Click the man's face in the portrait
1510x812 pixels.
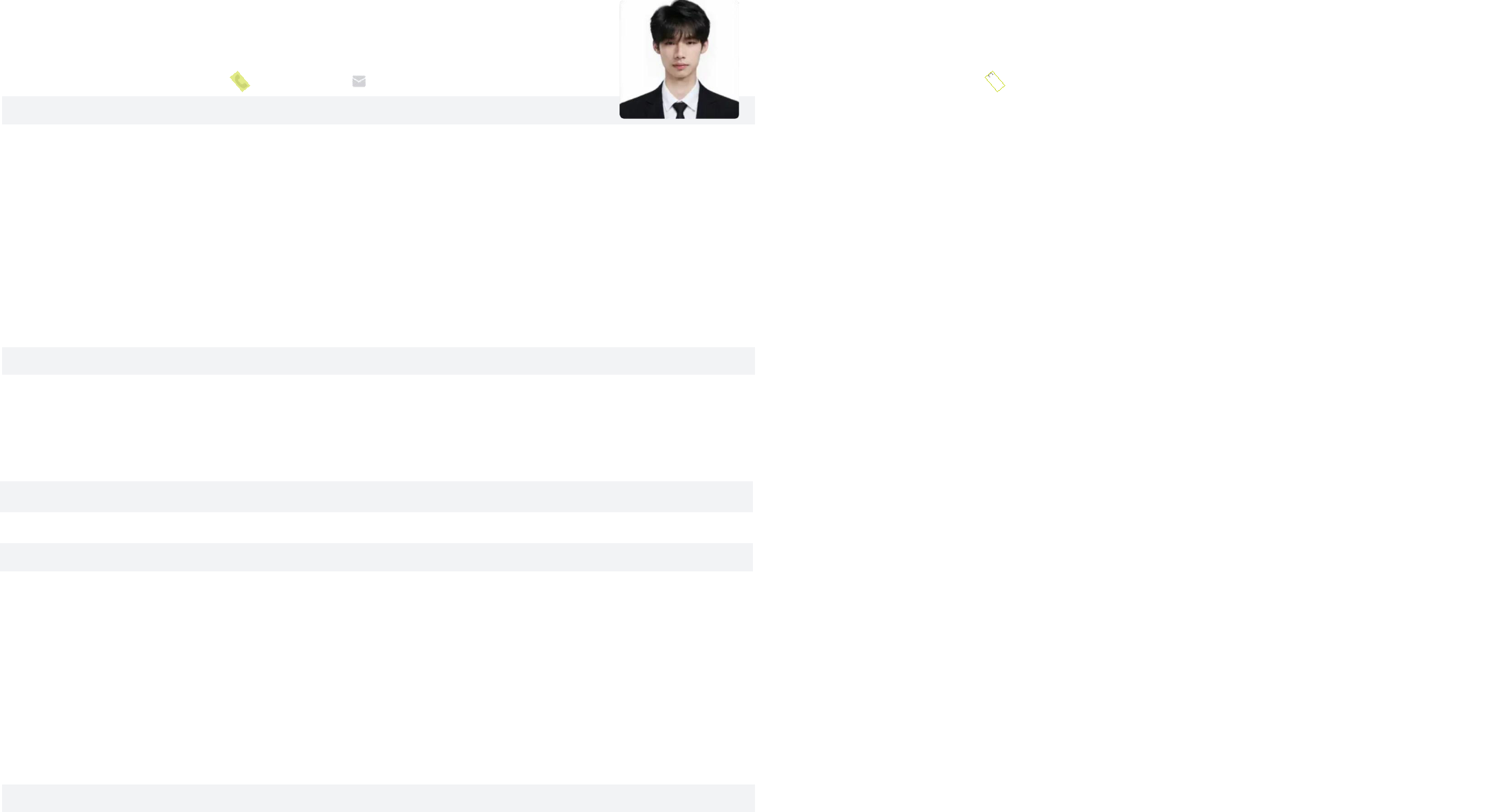pos(679,56)
